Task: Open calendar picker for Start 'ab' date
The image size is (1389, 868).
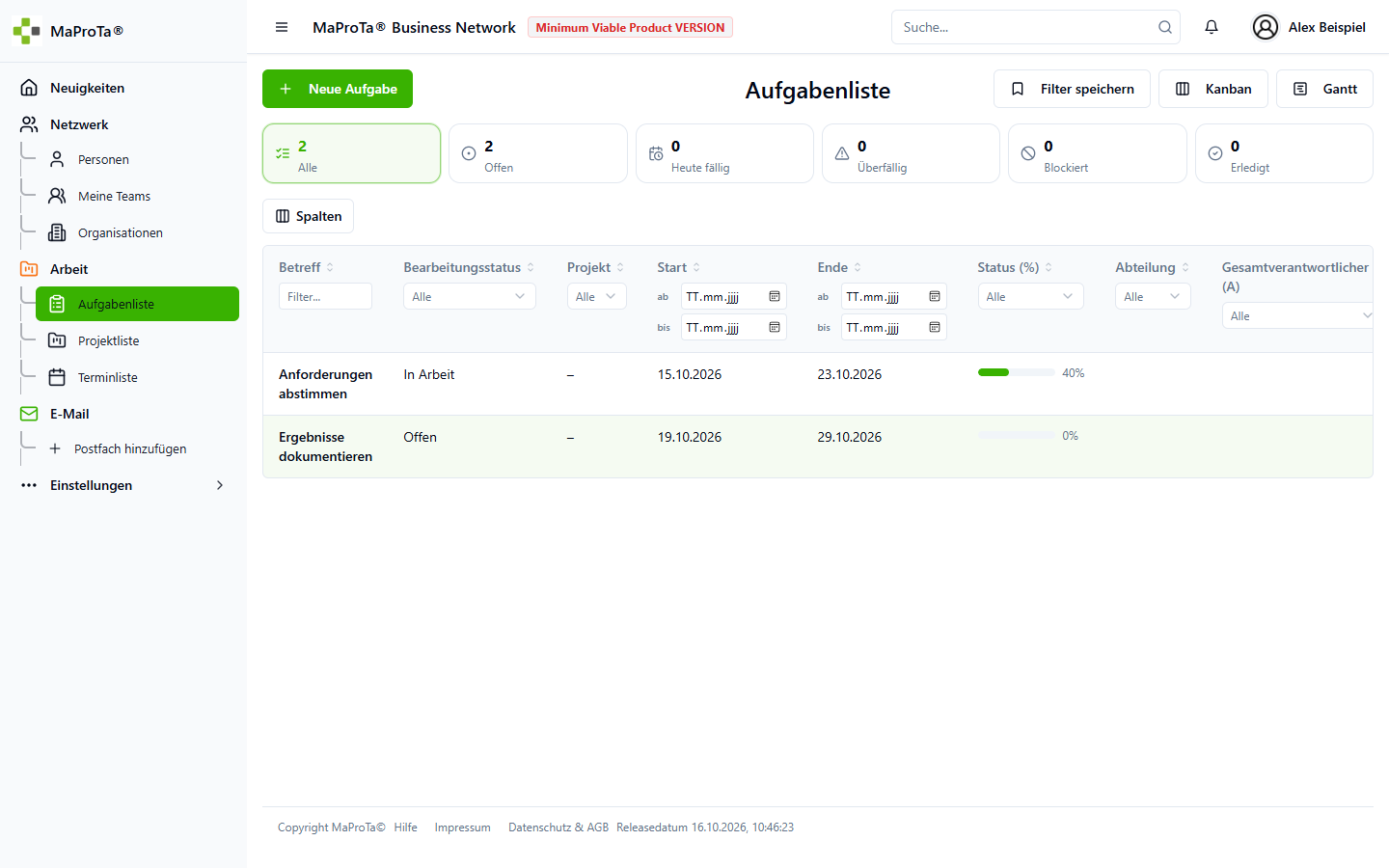Action: click(775, 296)
